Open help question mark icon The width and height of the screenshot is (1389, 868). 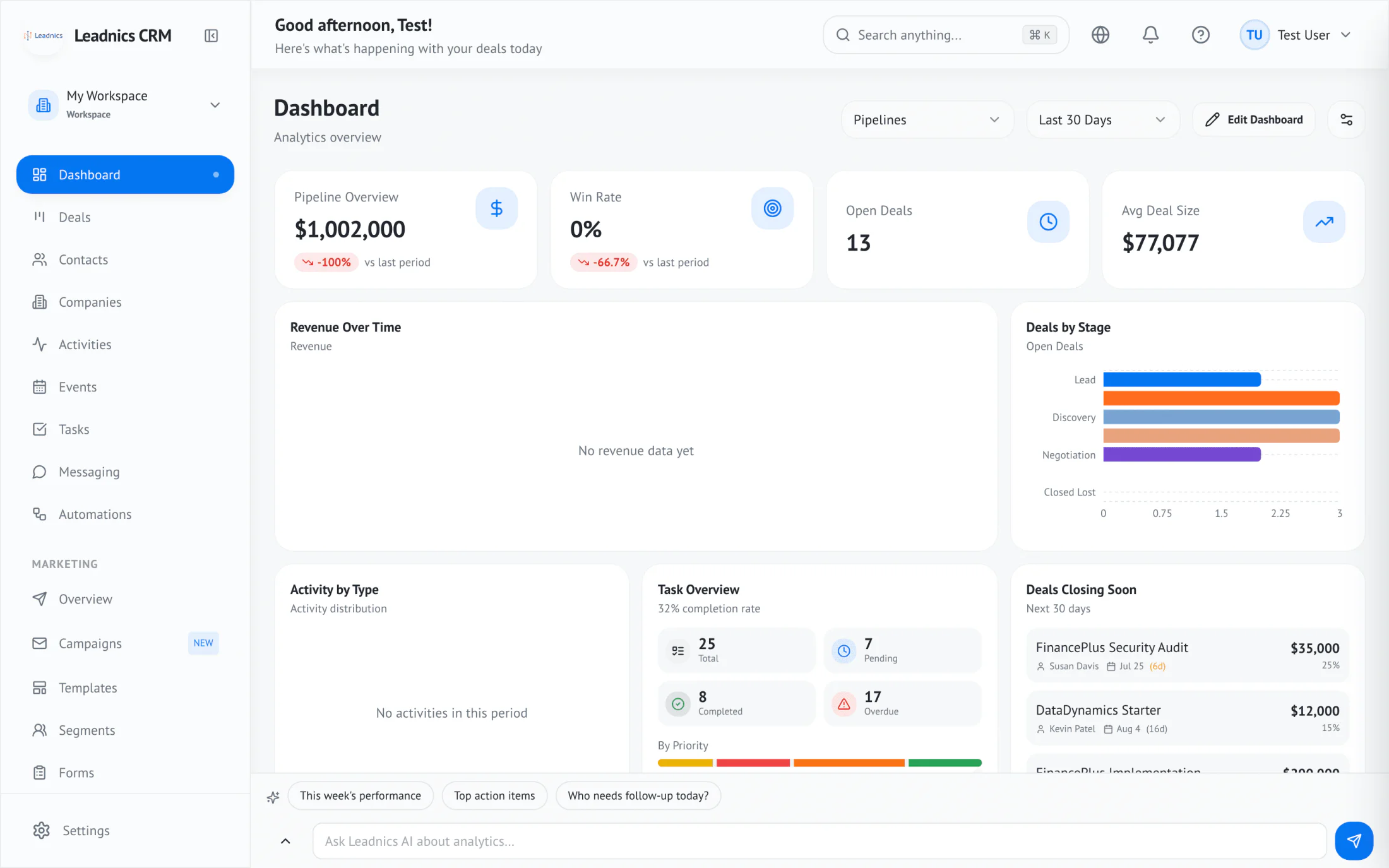pos(1200,35)
